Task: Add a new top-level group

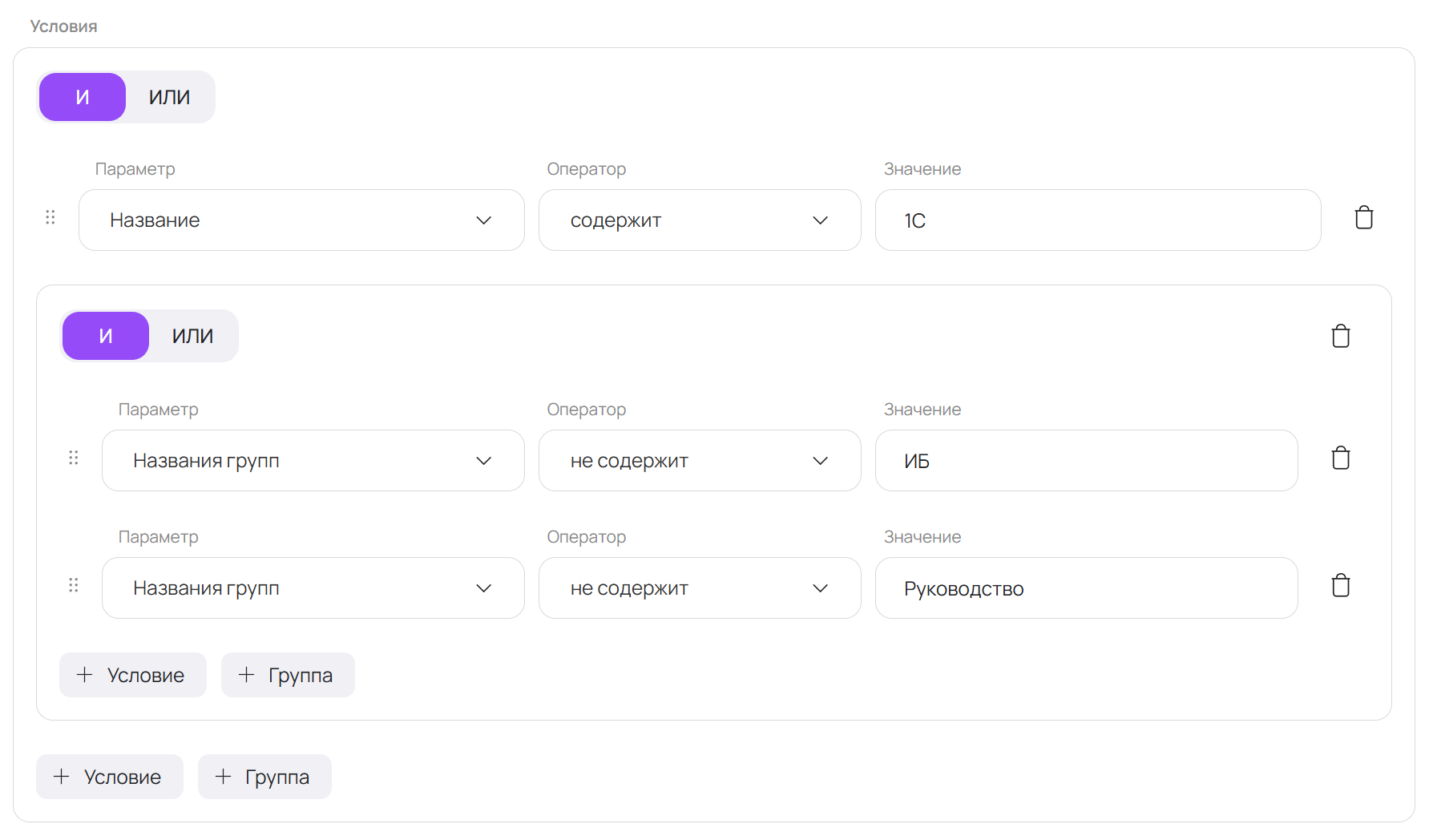Action: pyautogui.click(x=264, y=777)
